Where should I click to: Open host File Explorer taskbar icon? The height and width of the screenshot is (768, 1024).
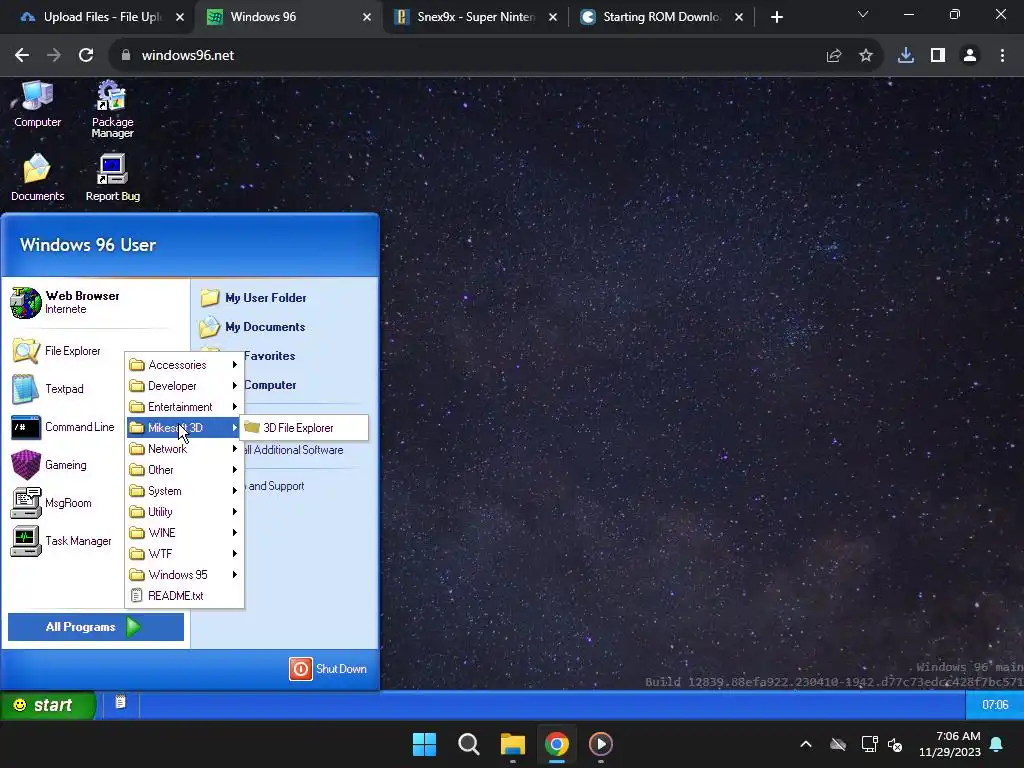click(513, 744)
